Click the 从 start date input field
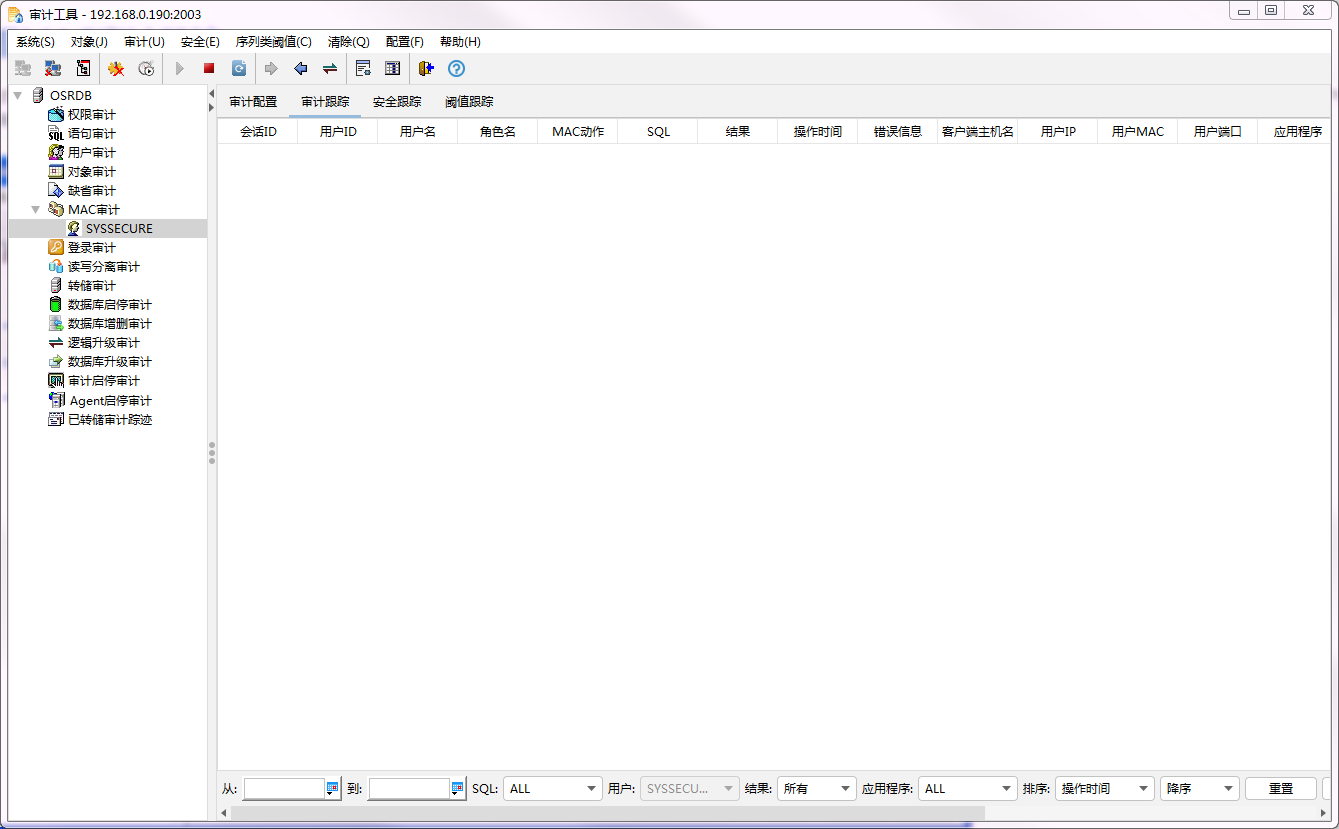 (x=284, y=789)
